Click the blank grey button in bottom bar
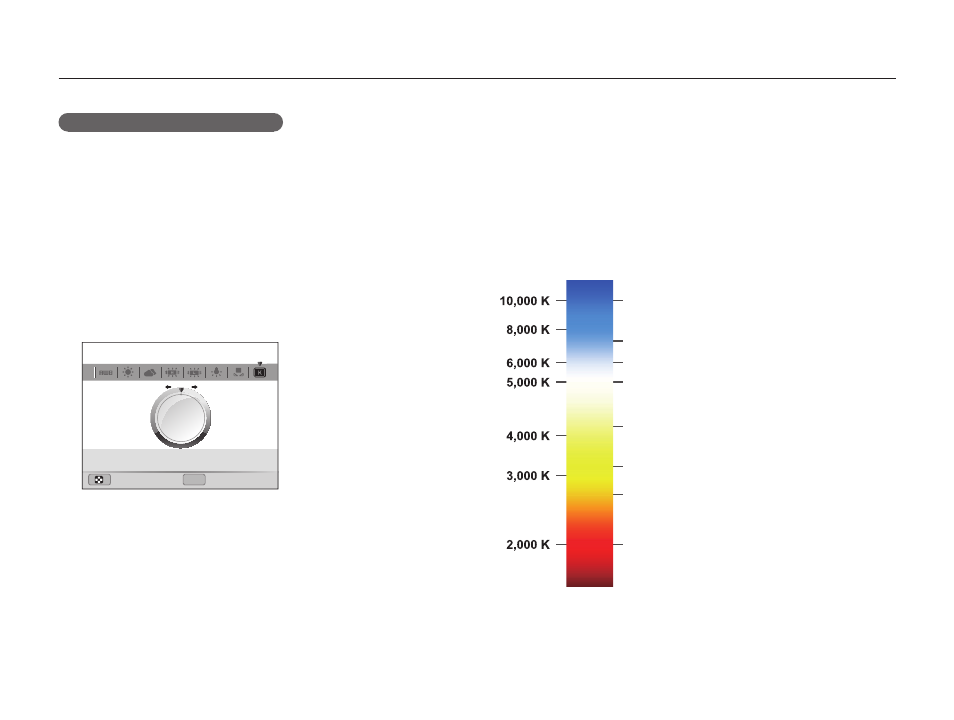 194,480
